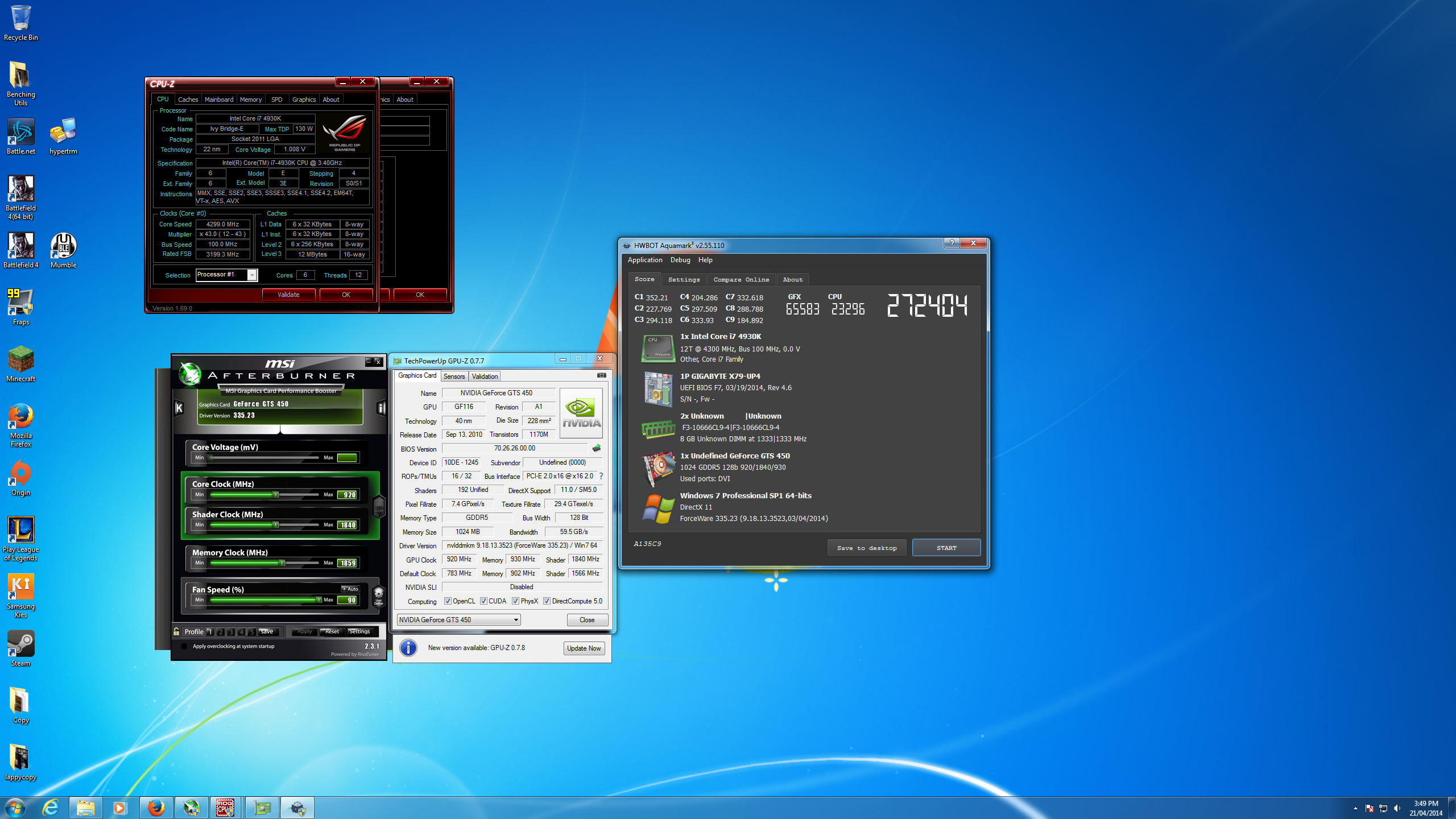This screenshot has width=1456, height=819.
Task: Switch to CPU-Z Caches tab
Action: 188,100
